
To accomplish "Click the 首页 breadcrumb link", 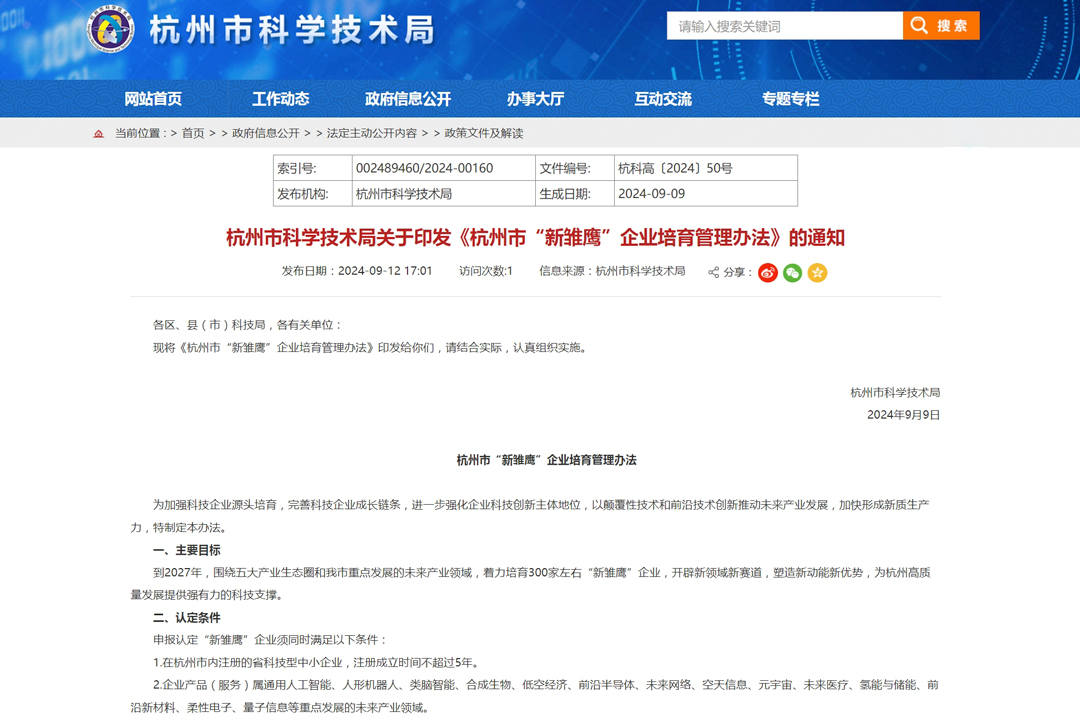I will (x=193, y=133).
